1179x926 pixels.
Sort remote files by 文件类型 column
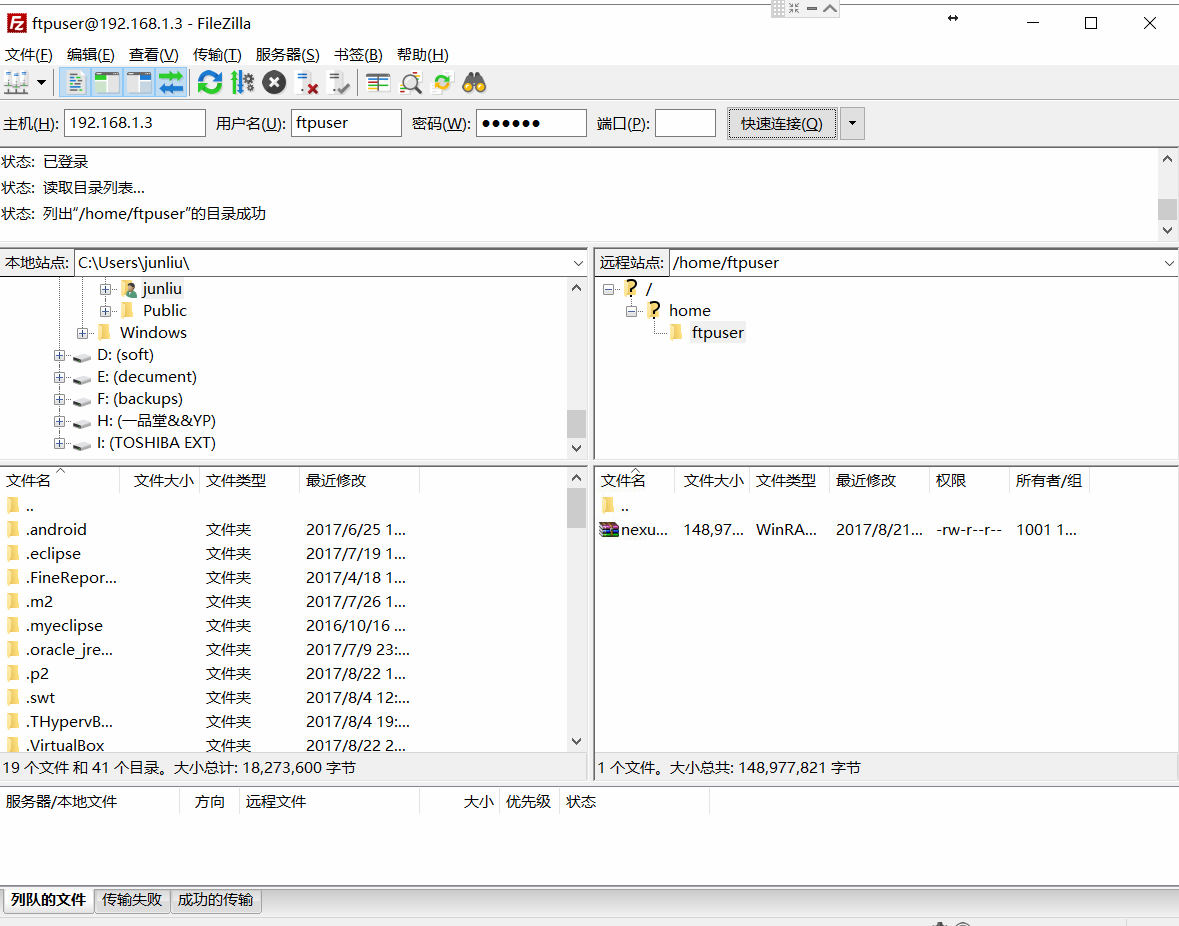click(x=786, y=480)
